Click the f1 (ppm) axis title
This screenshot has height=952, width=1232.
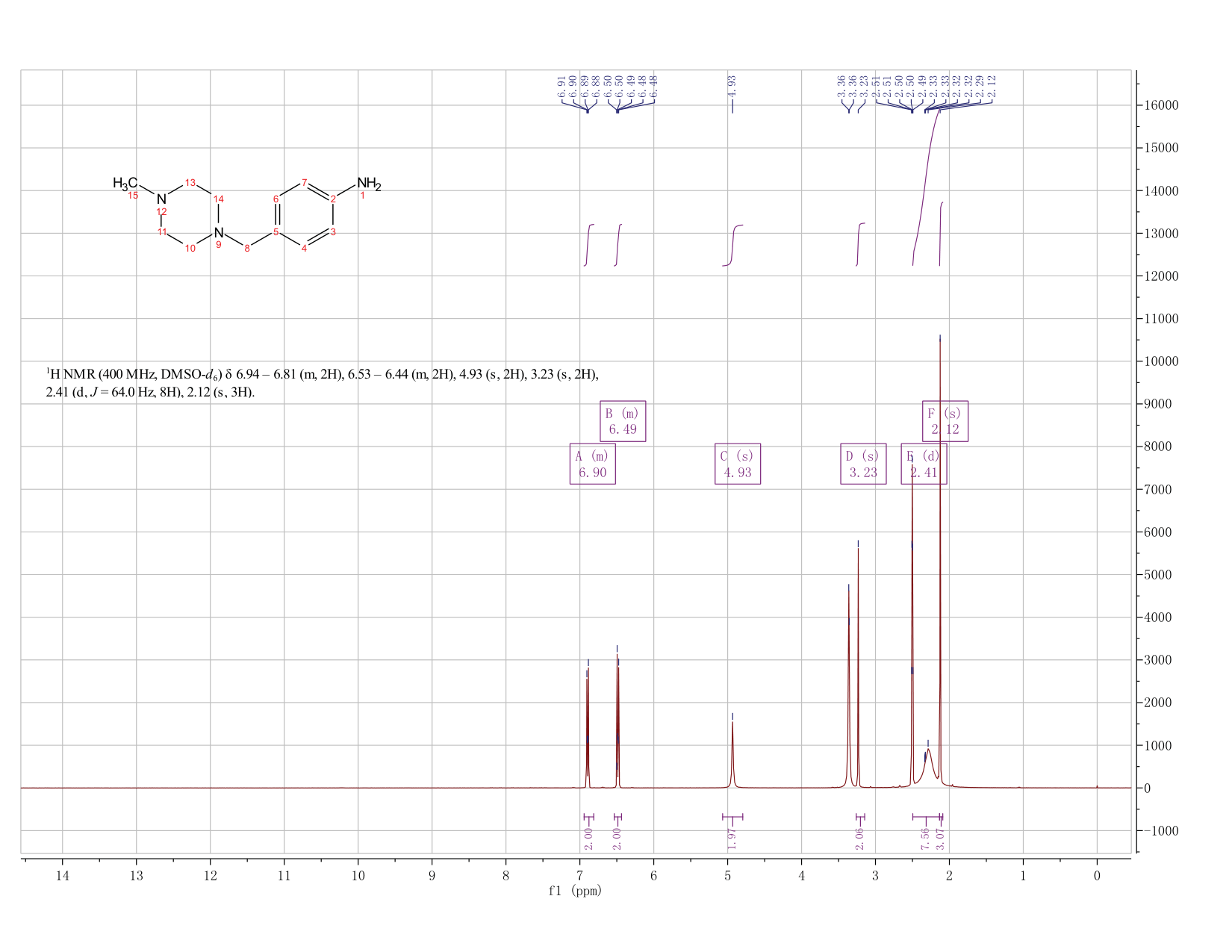[x=575, y=891]
